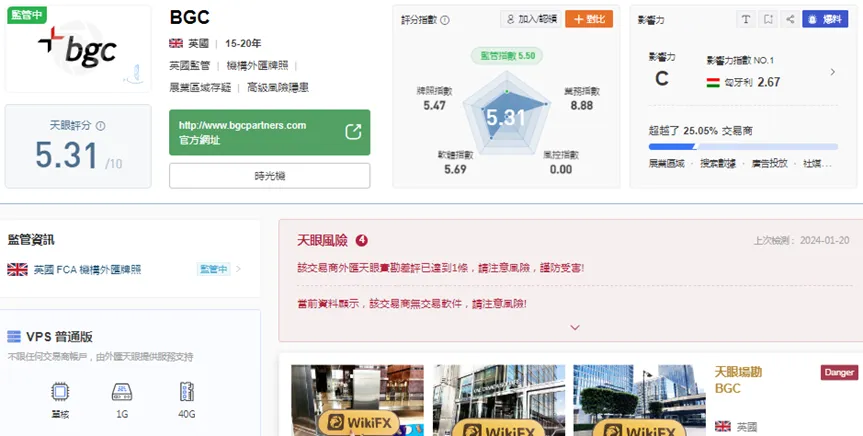
Task: Click the 天眼風險 heading
Action: tap(323, 241)
